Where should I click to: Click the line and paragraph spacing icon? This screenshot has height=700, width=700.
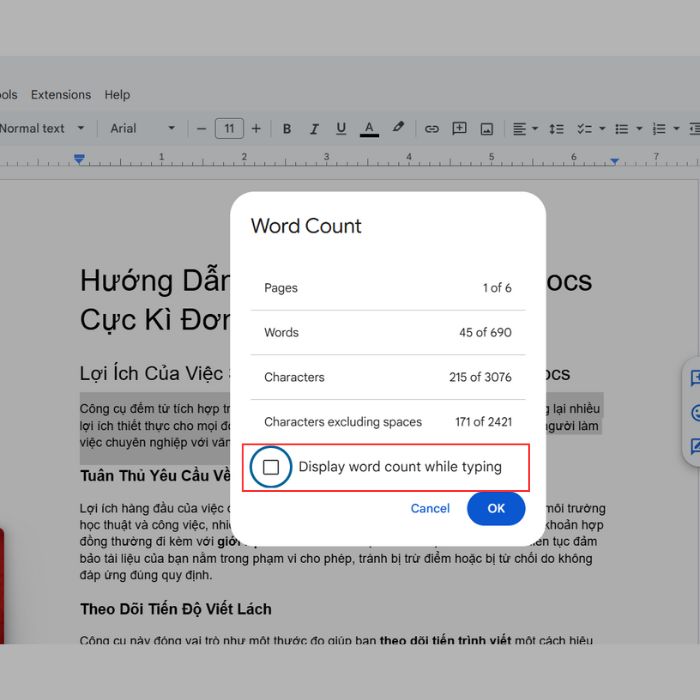coord(556,129)
